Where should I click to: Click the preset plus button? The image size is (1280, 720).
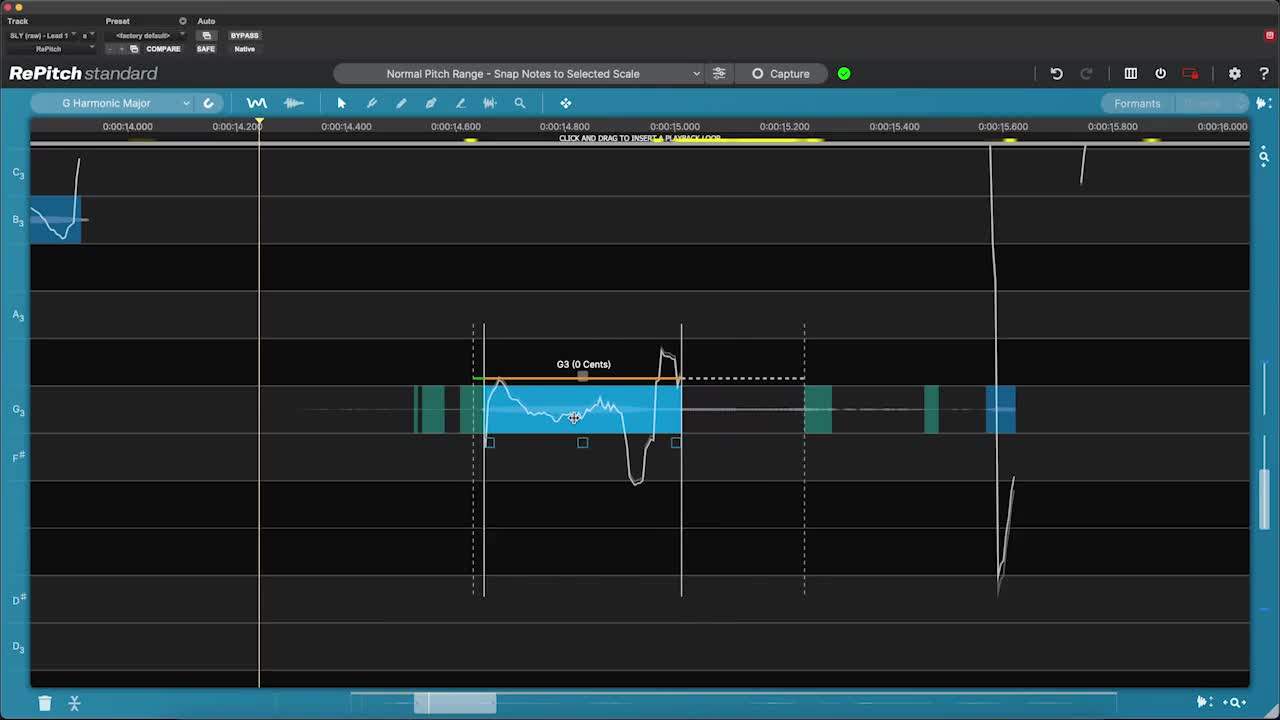(122, 48)
